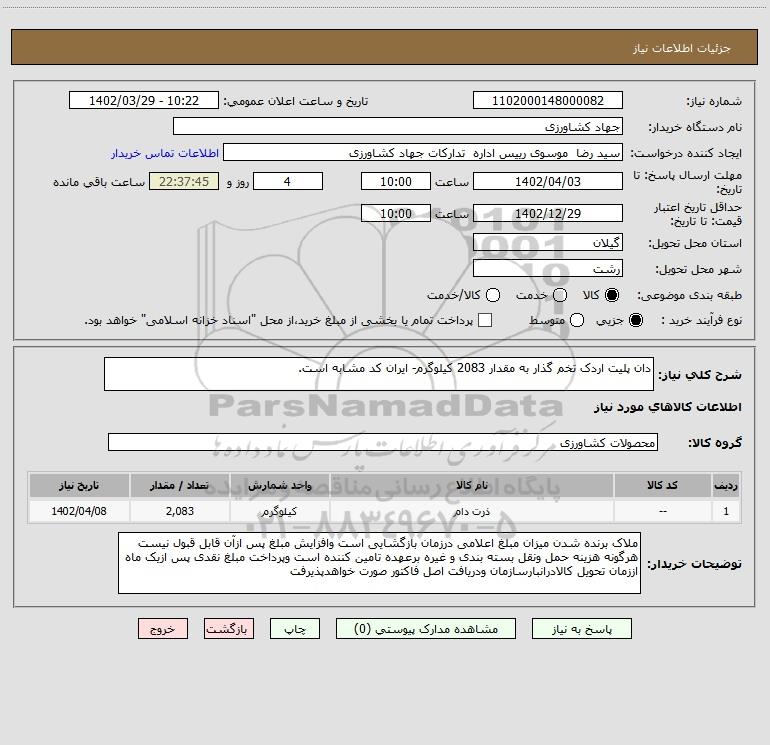Click the announcement date field 1402/03/29 - 10:22
Viewport: 770px width, 745px height.
144,101
